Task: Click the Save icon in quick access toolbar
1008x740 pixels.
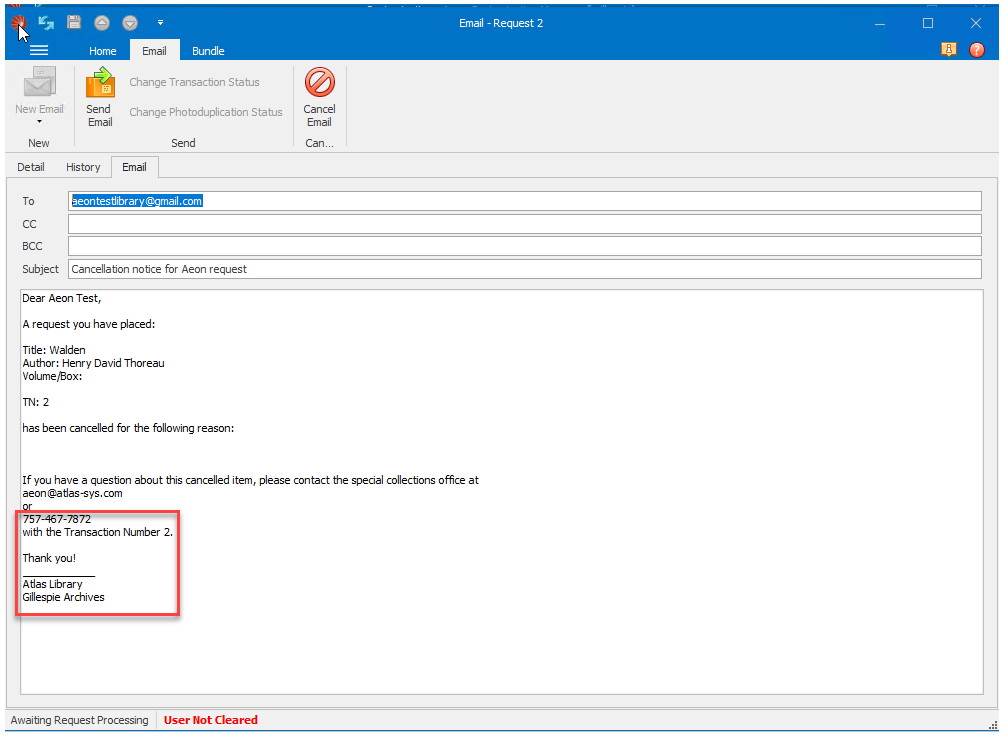Action: coord(74,22)
